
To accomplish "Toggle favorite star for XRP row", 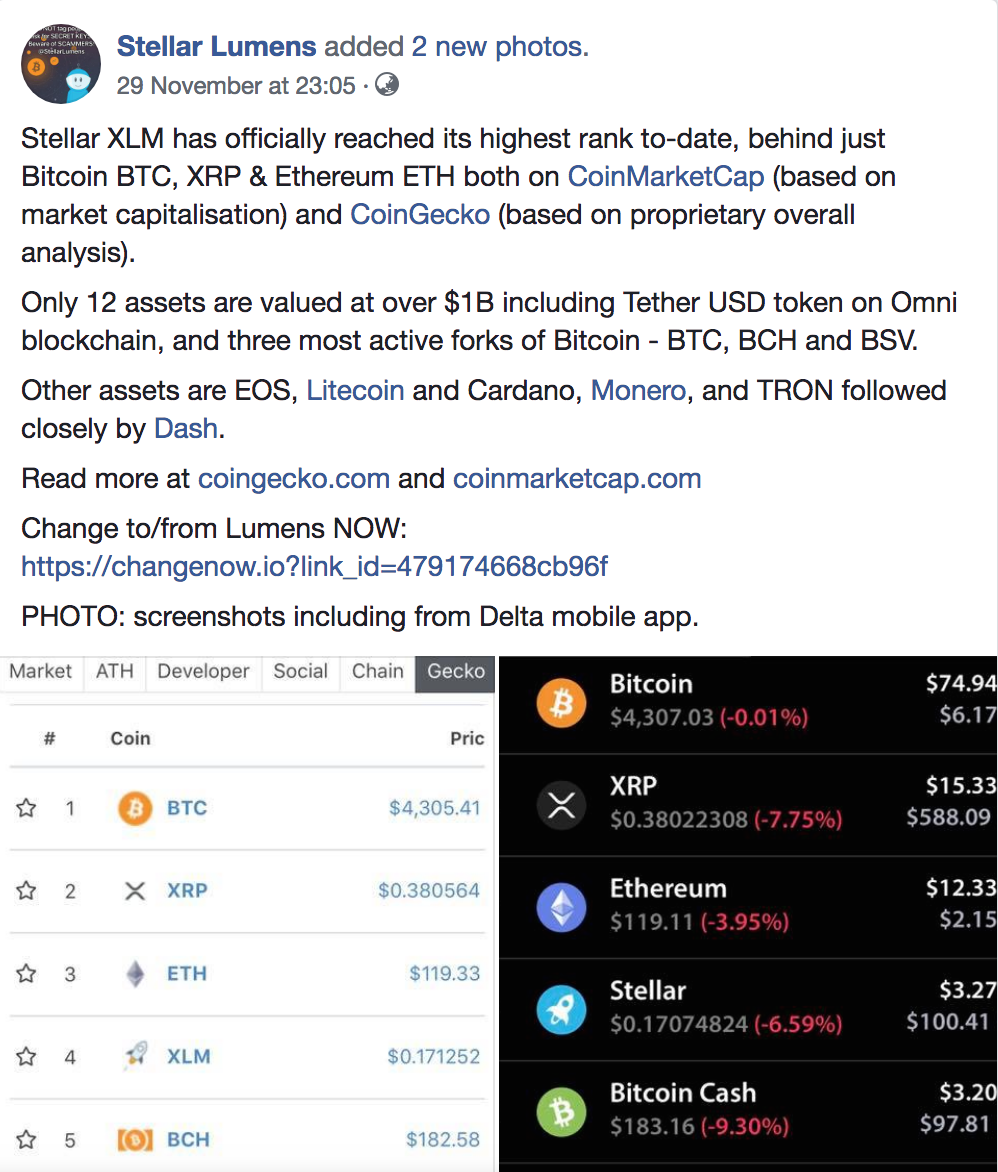I will click(x=26, y=891).
